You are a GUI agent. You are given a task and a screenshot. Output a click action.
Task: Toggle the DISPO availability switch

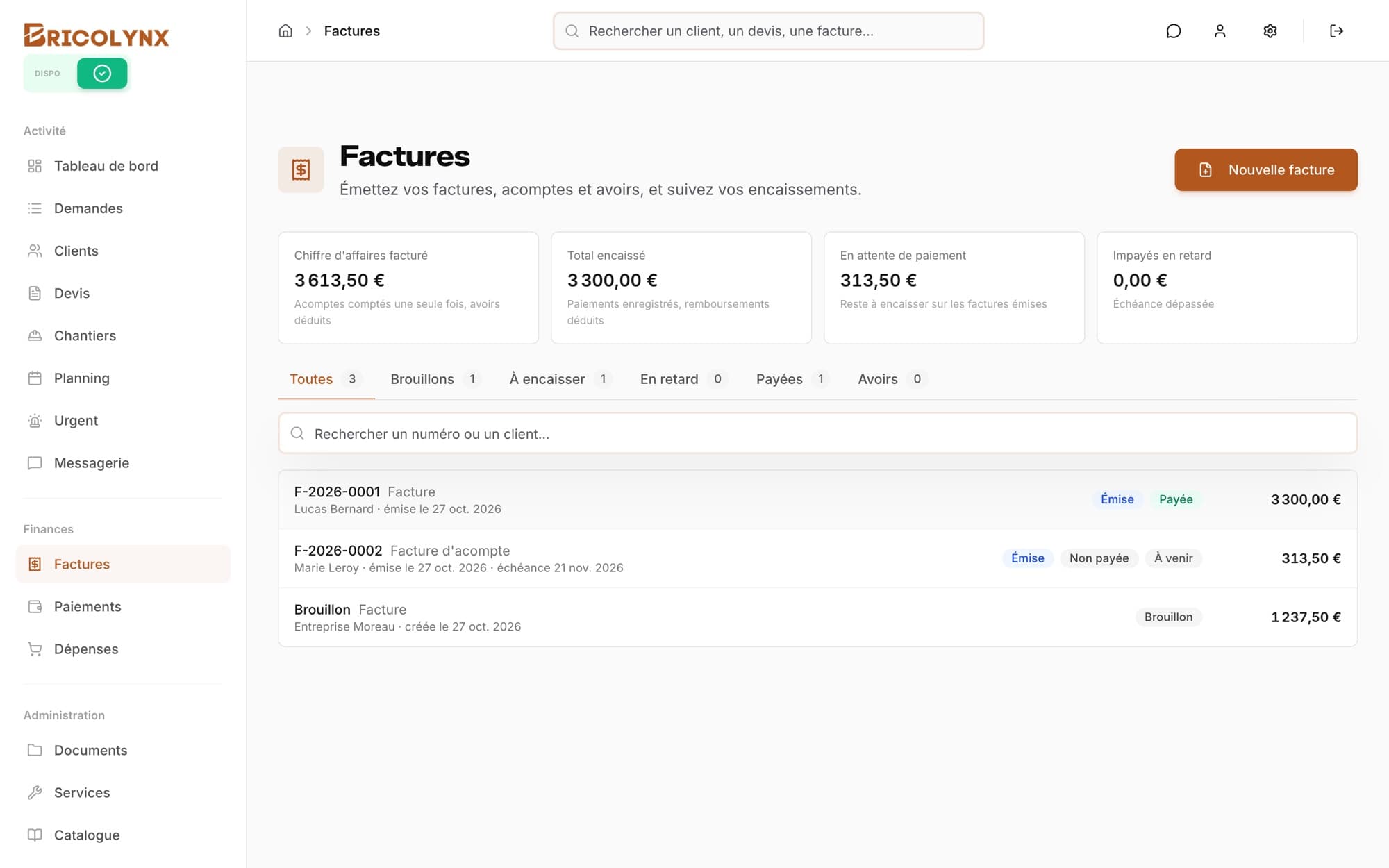[76, 73]
